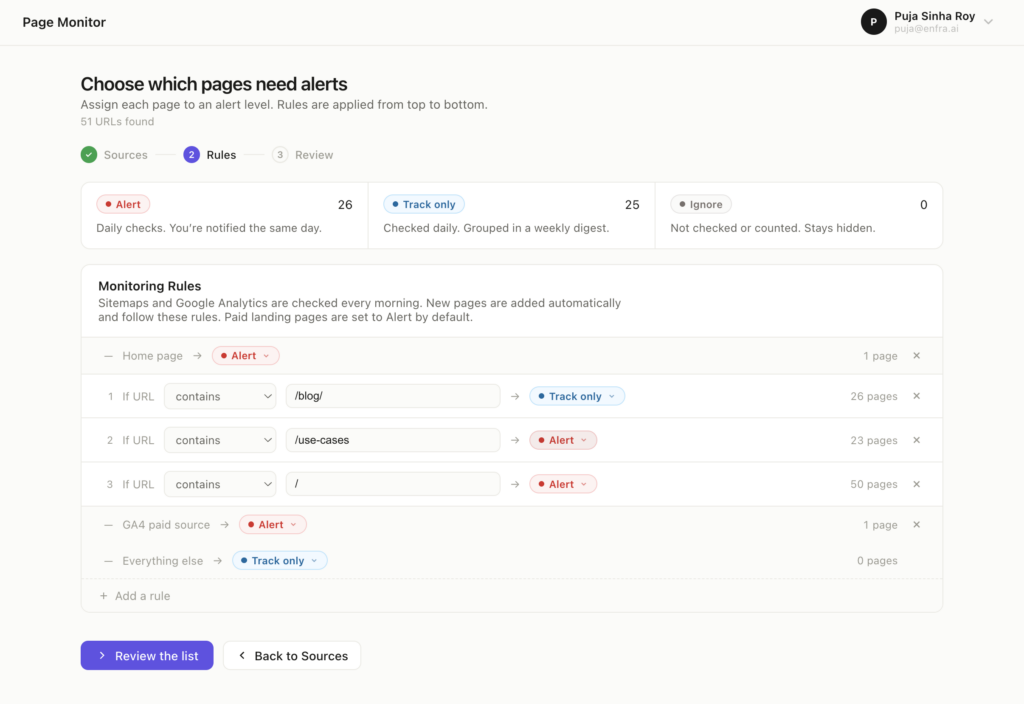Edit the /blog/ URL pattern field

click(393, 396)
